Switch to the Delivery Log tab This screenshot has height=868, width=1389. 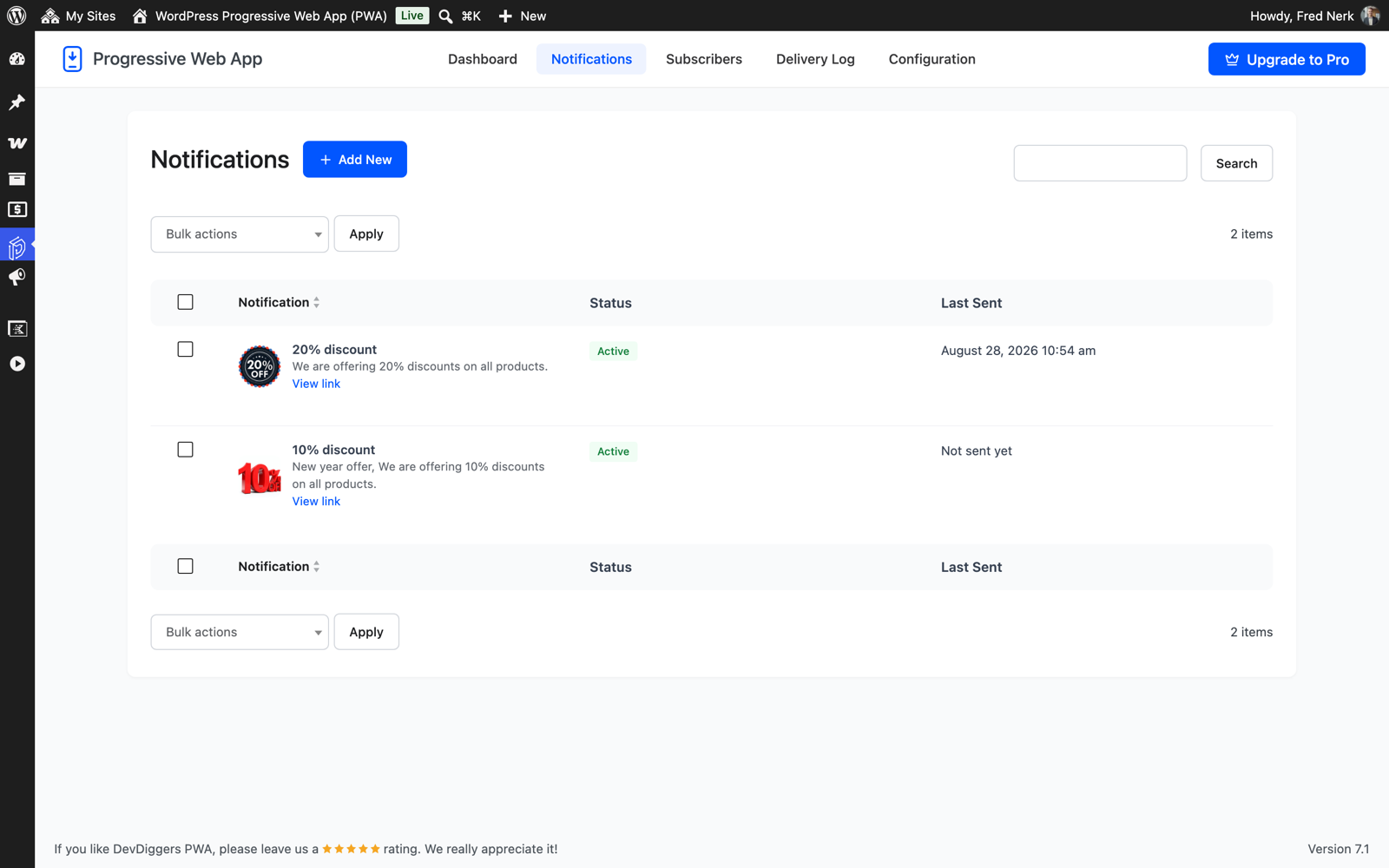(815, 59)
